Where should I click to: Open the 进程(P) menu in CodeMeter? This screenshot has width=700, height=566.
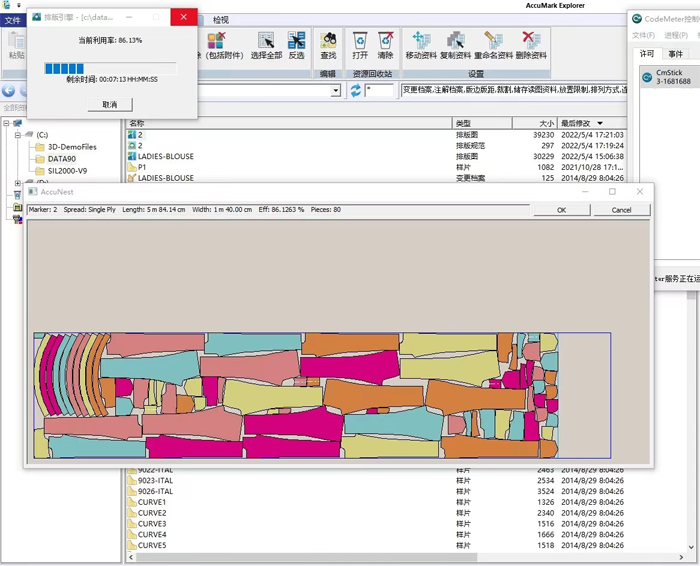pos(676,35)
